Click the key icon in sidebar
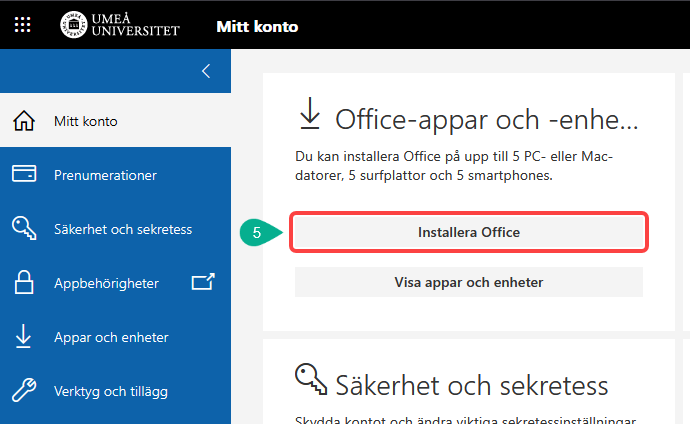Viewport: 690px width, 424px height. (24, 229)
